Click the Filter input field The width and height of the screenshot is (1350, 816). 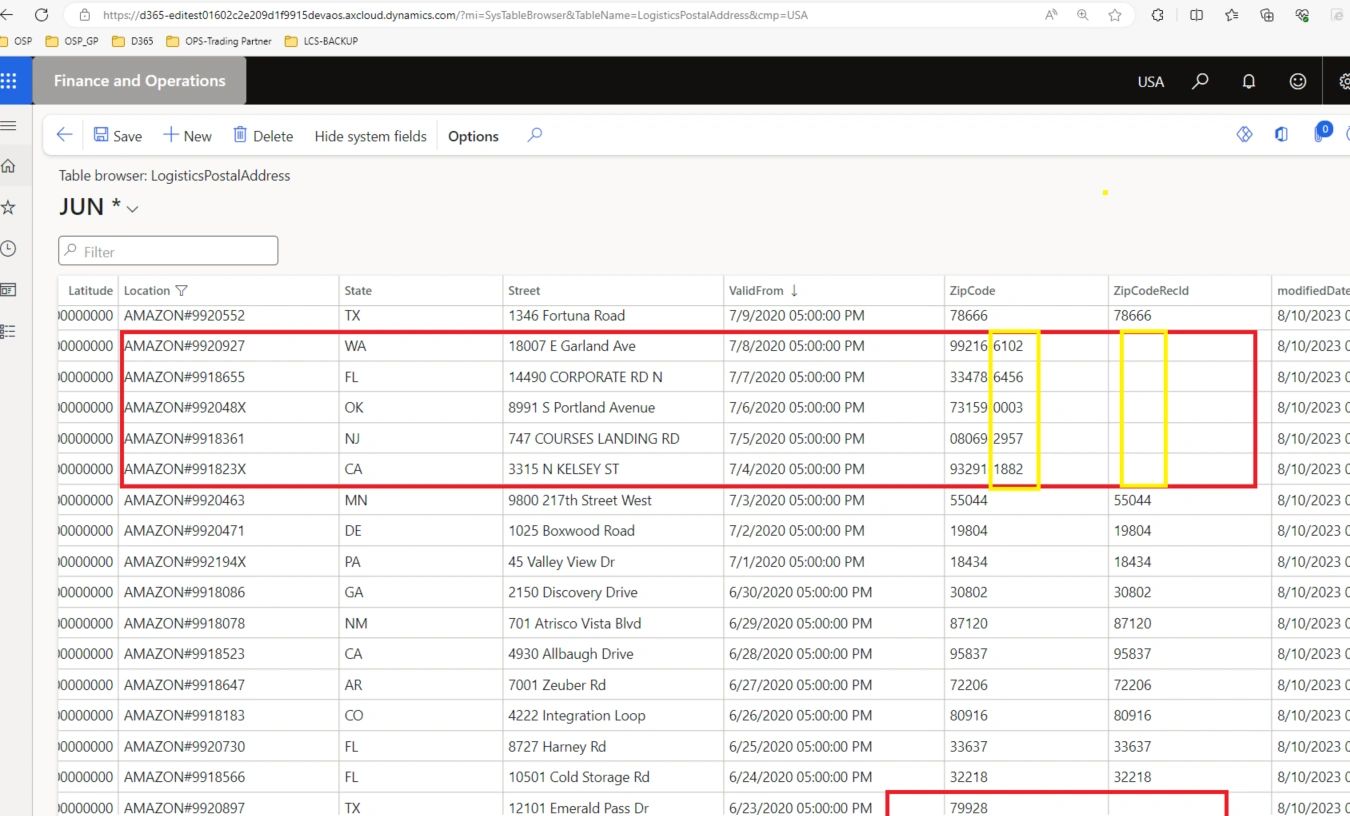point(168,251)
